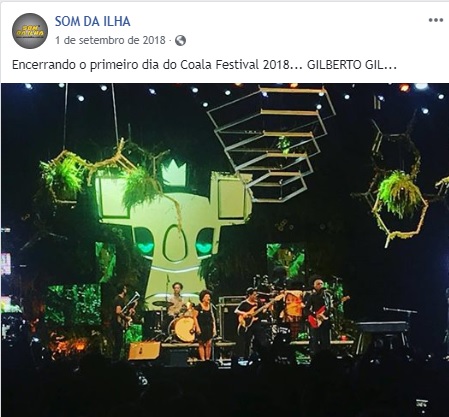Click the yellow stage monitor at front
The height and width of the screenshot is (417, 449).
point(144,351)
